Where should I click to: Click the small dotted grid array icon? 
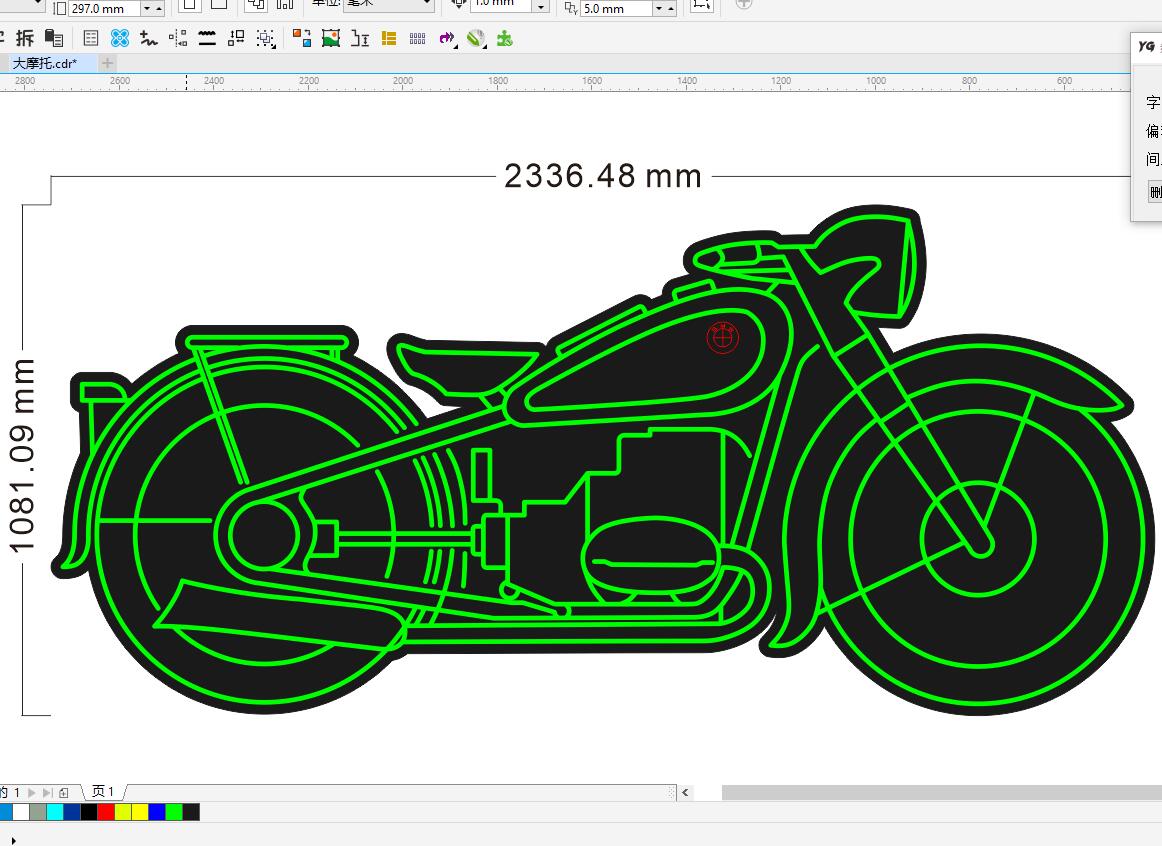[418, 39]
